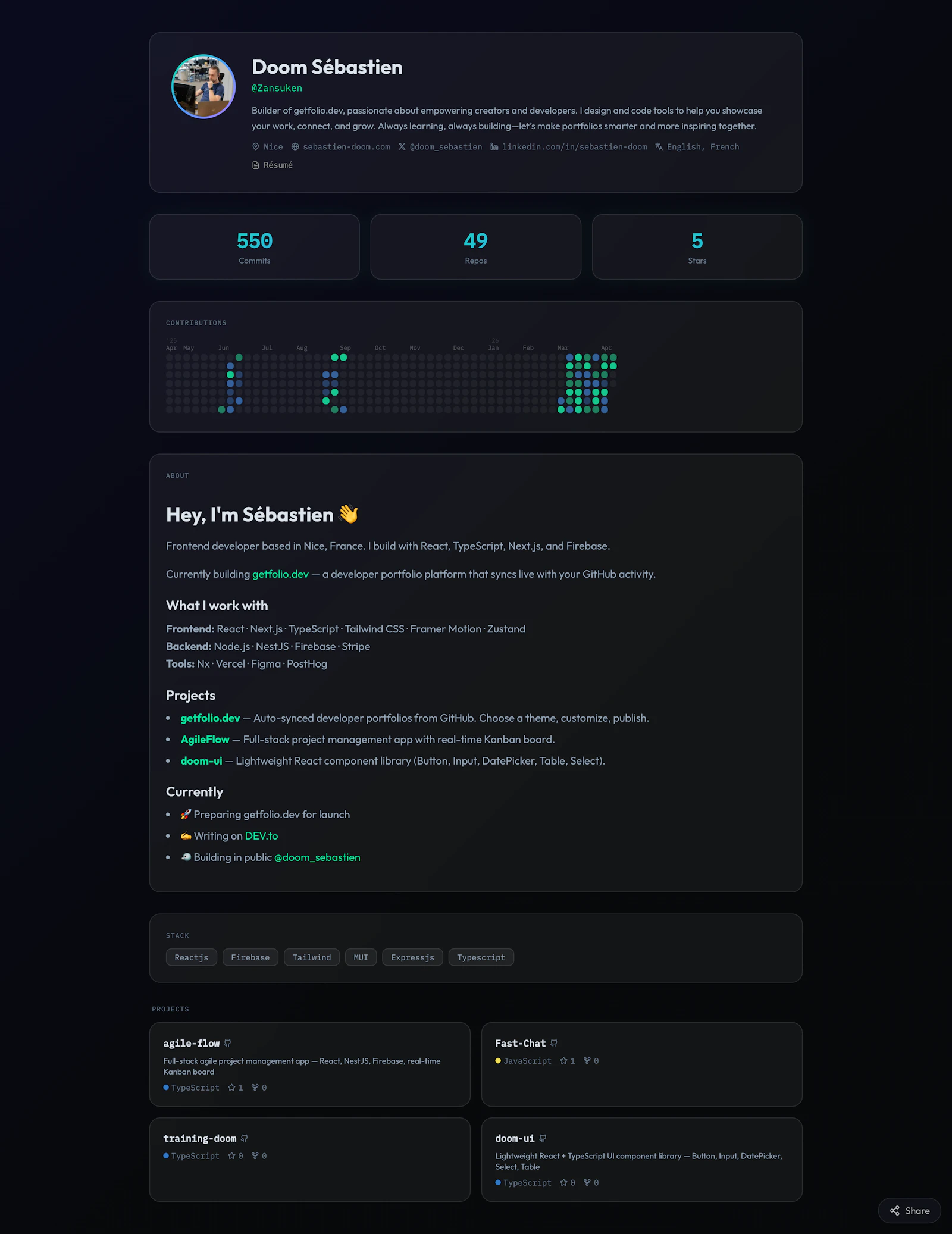The height and width of the screenshot is (1234, 952).
Task: Click the LinkedIn icon in the profile header
Action: [494, 146]
